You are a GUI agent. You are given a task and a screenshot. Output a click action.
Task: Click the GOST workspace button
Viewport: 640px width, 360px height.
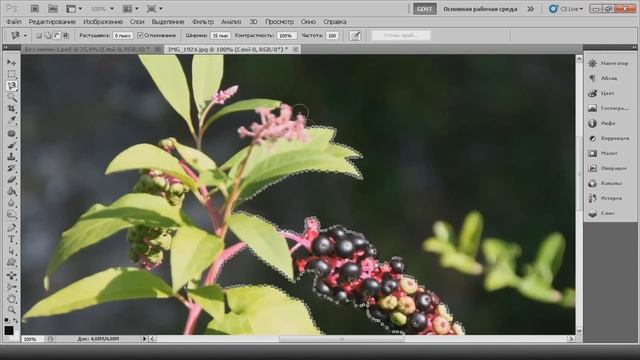[x=424, y=9]
